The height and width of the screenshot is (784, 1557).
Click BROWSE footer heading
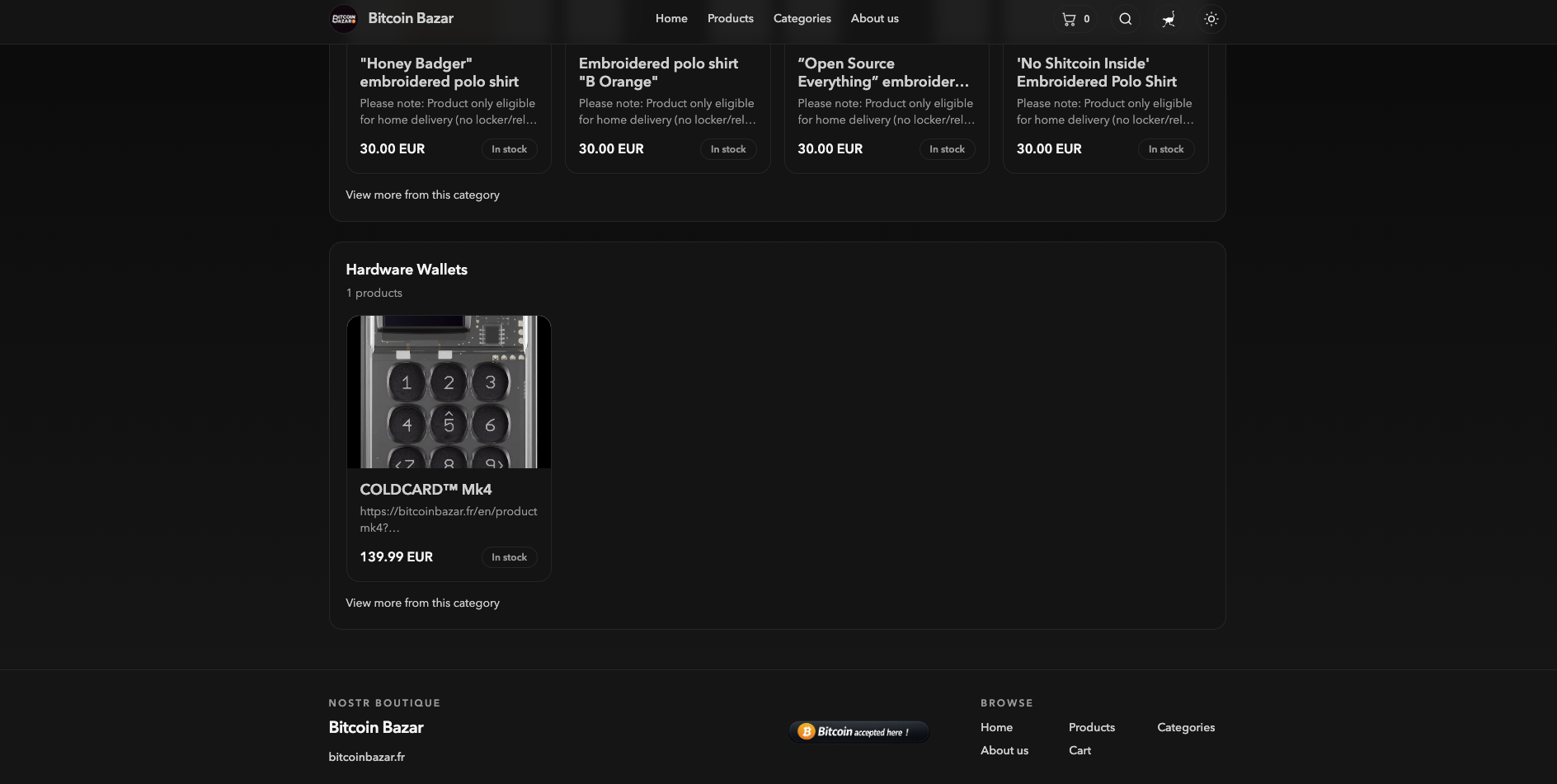pyautogui.click(x=1007, y=703)
